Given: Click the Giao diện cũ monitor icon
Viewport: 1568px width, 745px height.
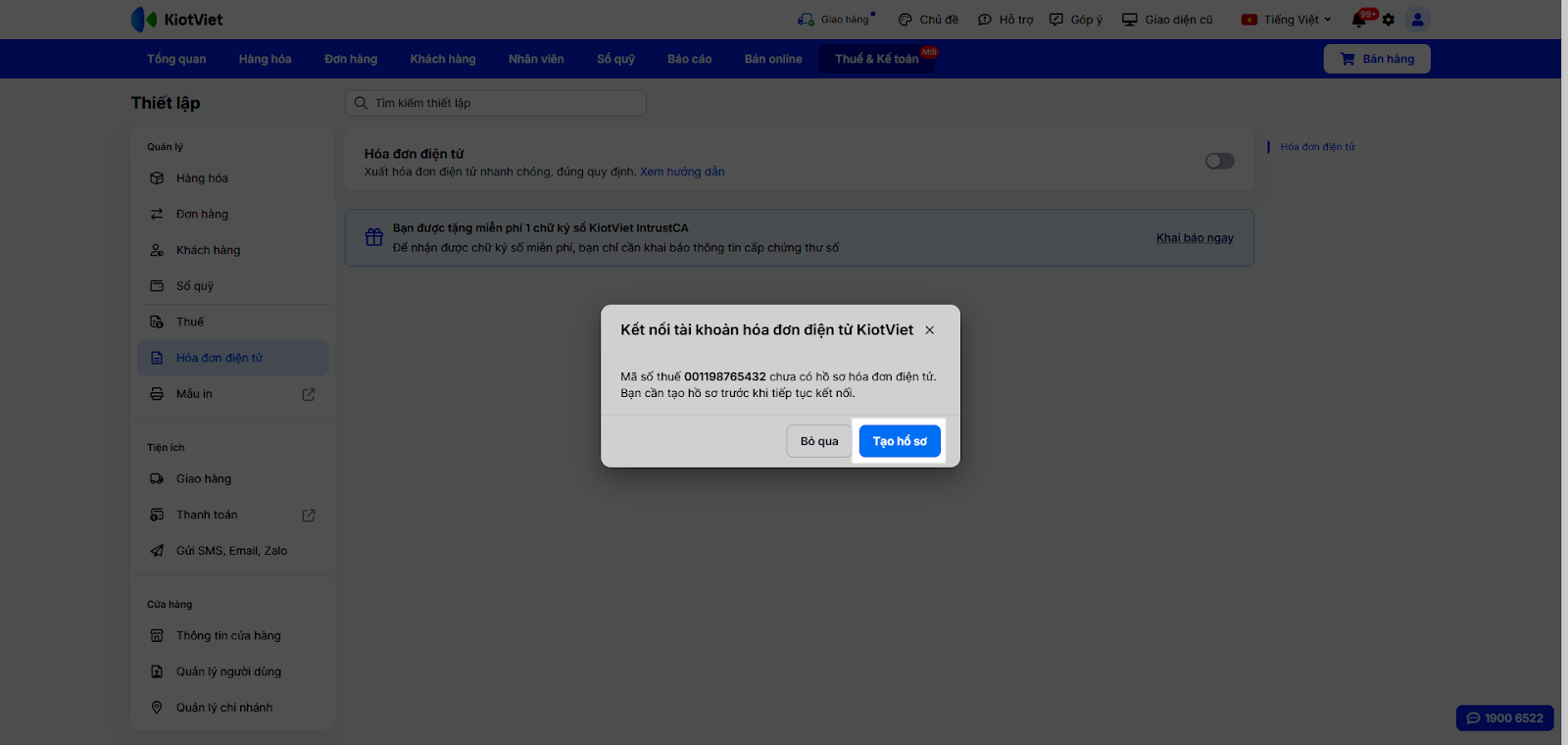Looking at the screenshot, I should coord(1130,20).
